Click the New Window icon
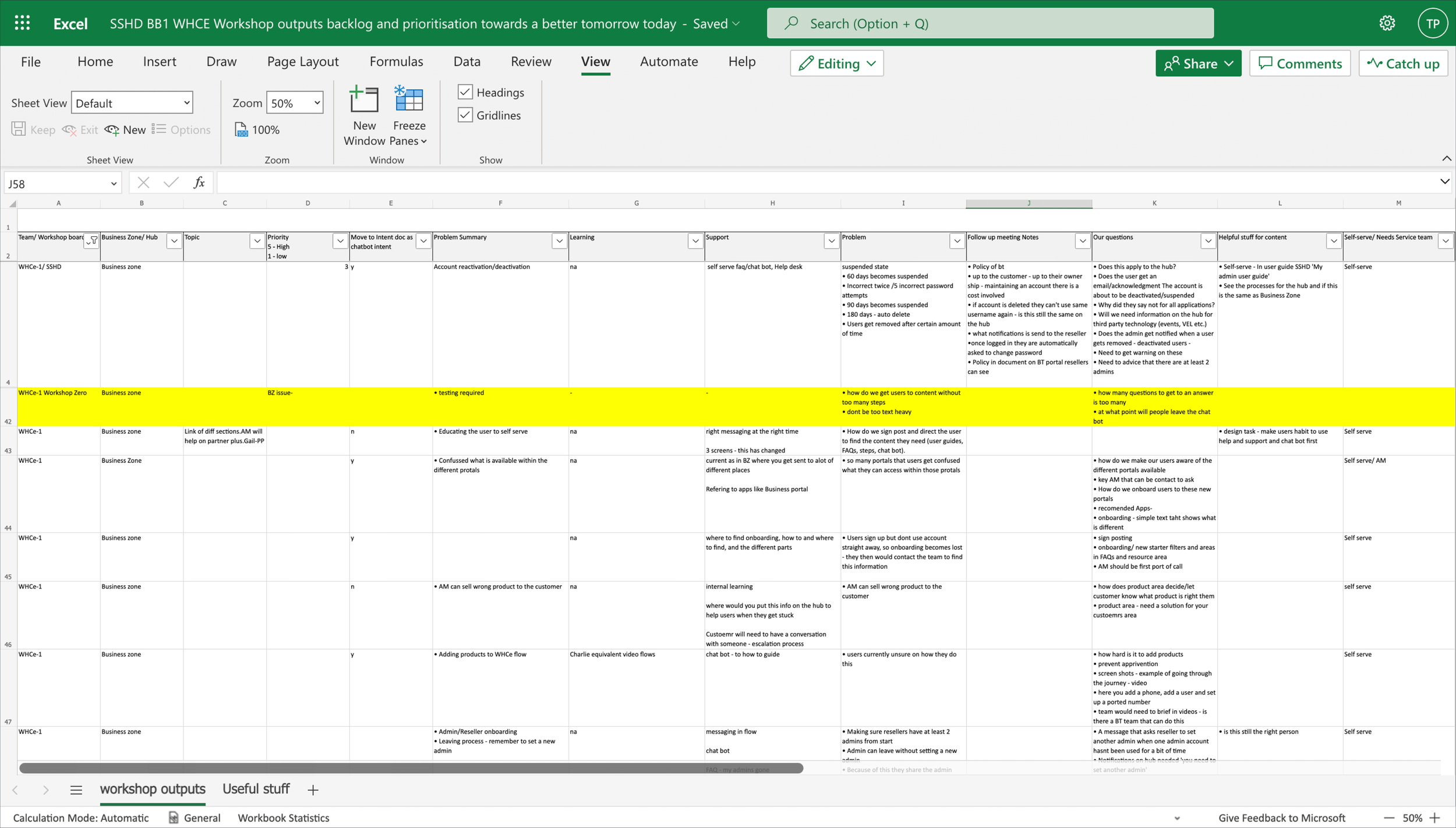The width and height of the screenshot is (1456, 828). 364,100
